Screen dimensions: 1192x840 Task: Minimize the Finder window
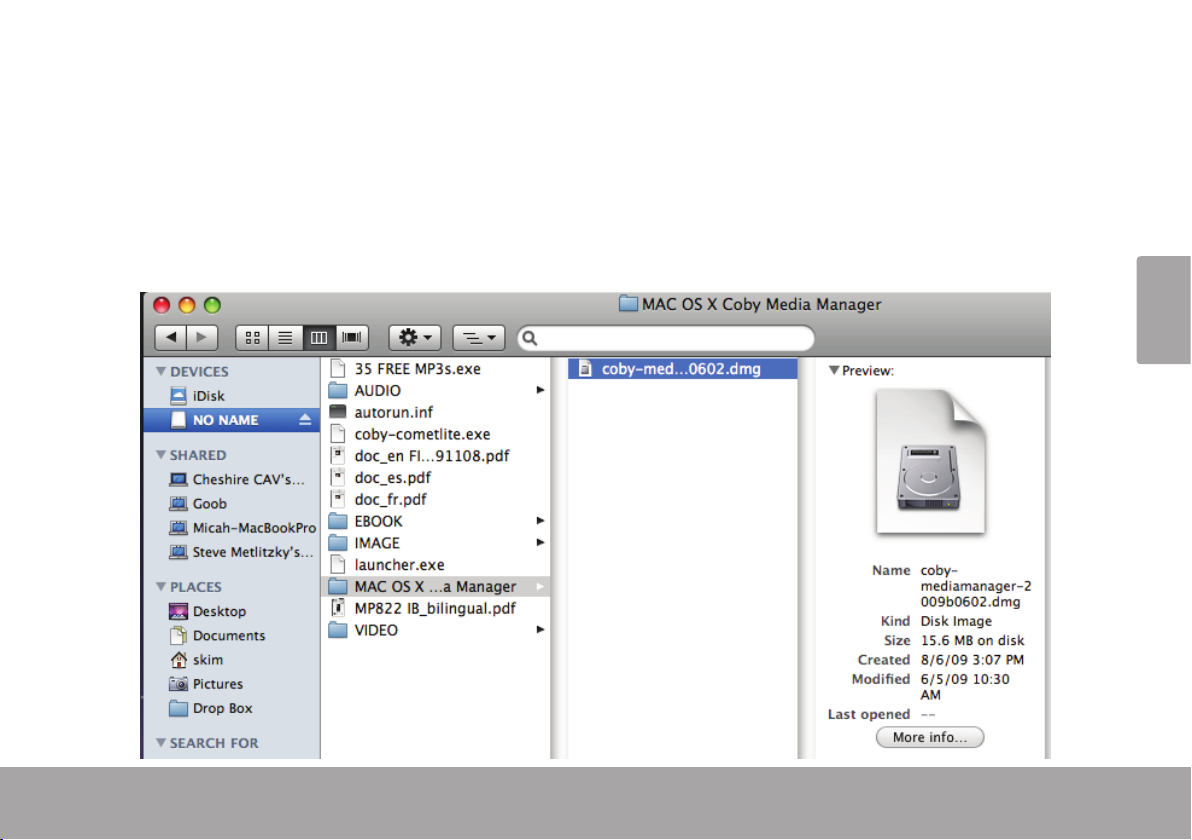[x=187, y=306]
